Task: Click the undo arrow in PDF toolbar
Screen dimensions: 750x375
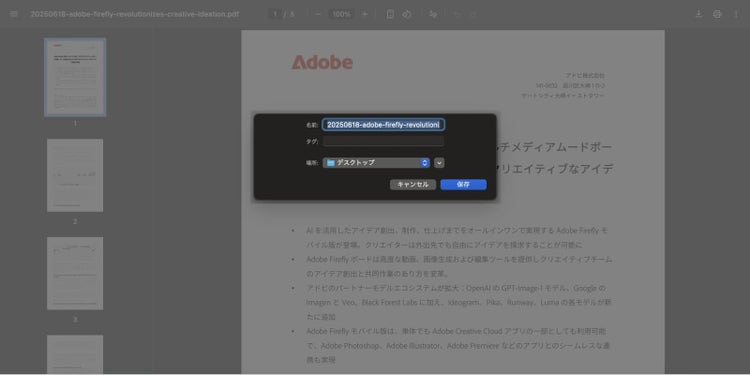Action: 456,14
